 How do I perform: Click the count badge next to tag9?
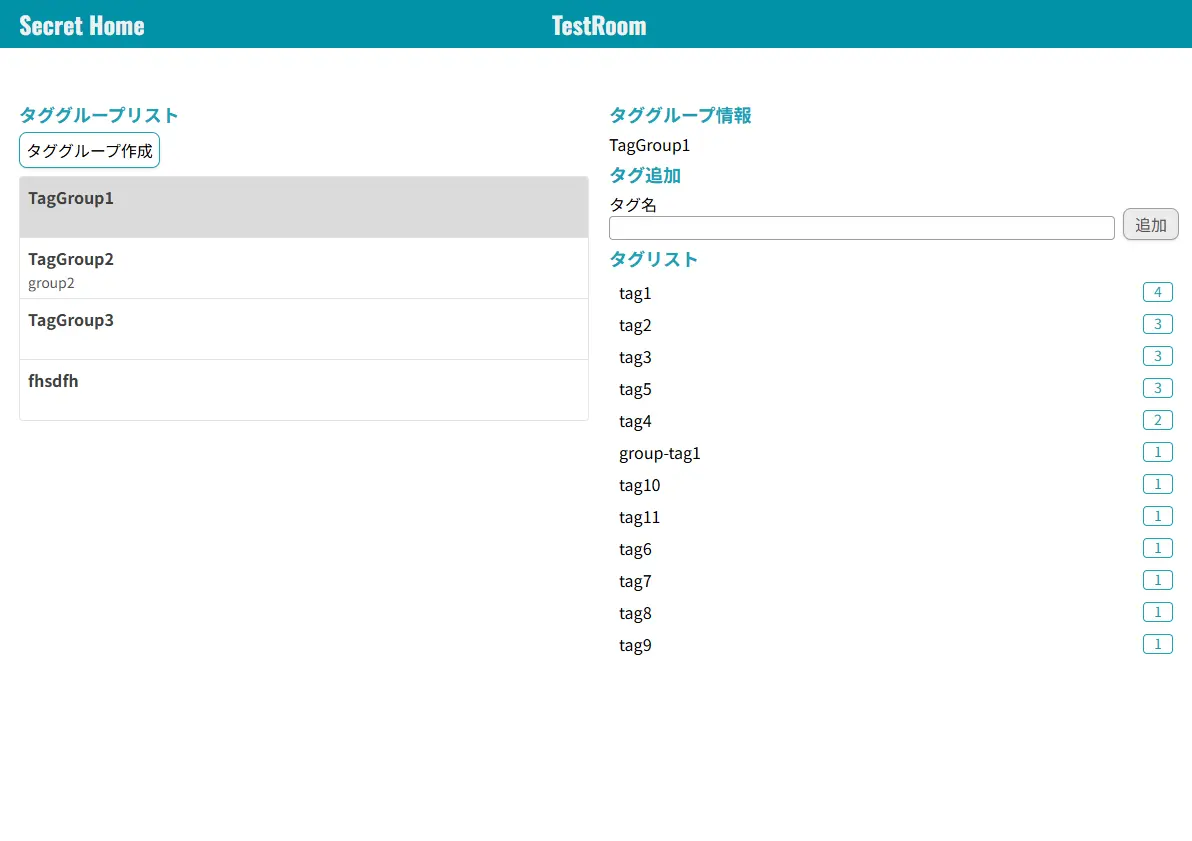1157,644
